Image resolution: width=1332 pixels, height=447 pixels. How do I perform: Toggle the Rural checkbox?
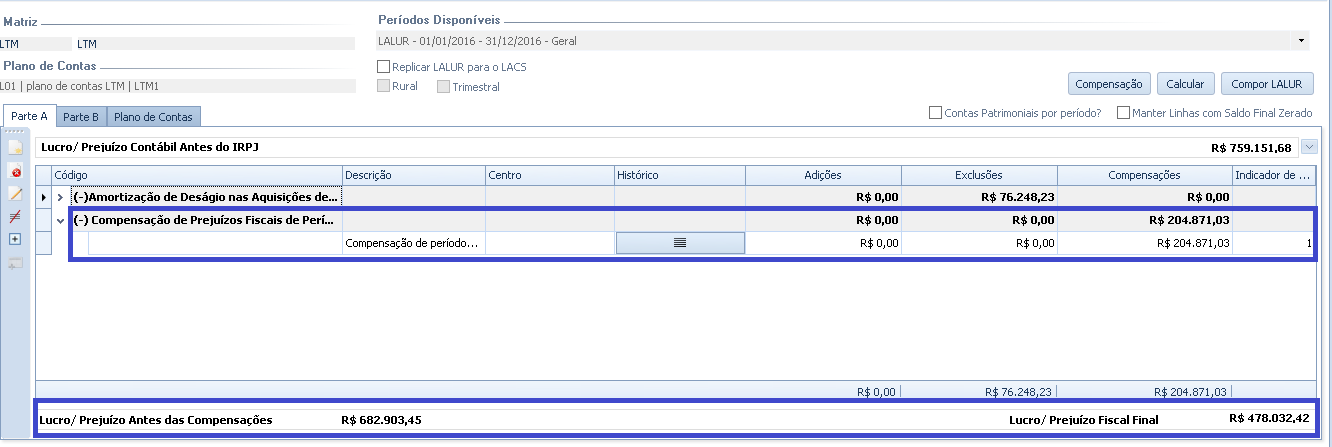coord(383,87)
